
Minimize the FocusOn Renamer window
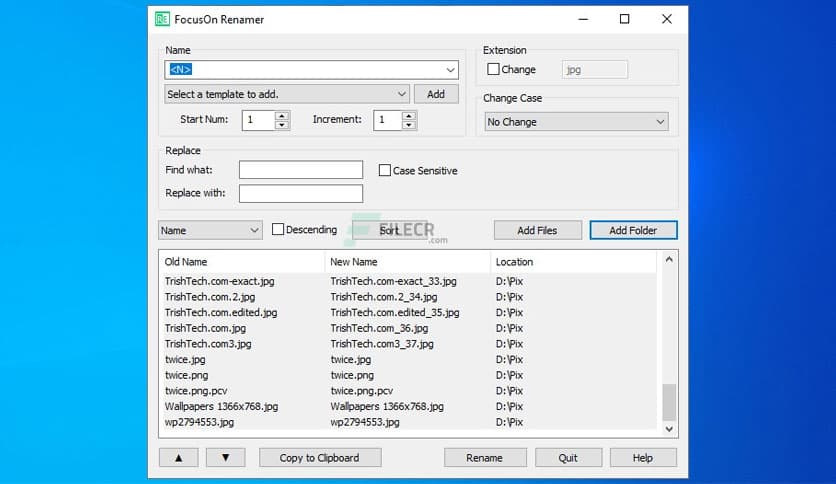pos(583,19)
